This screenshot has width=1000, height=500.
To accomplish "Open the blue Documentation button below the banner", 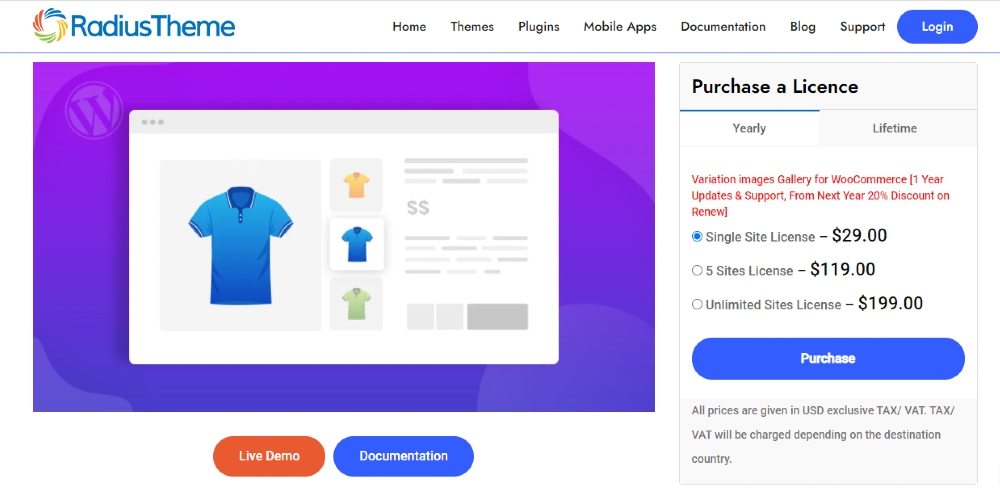I will click(404, 456).
